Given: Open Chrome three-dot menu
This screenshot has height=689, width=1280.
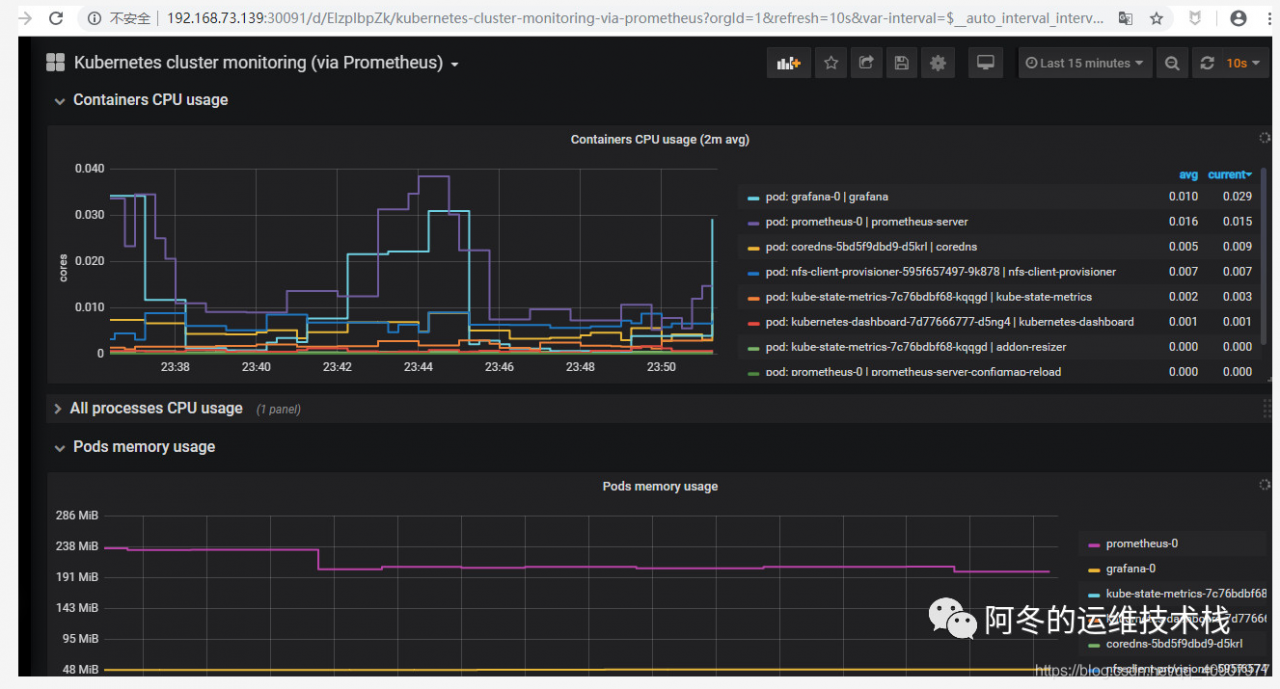Looking at the screenshot, I should pos(1270,18).
